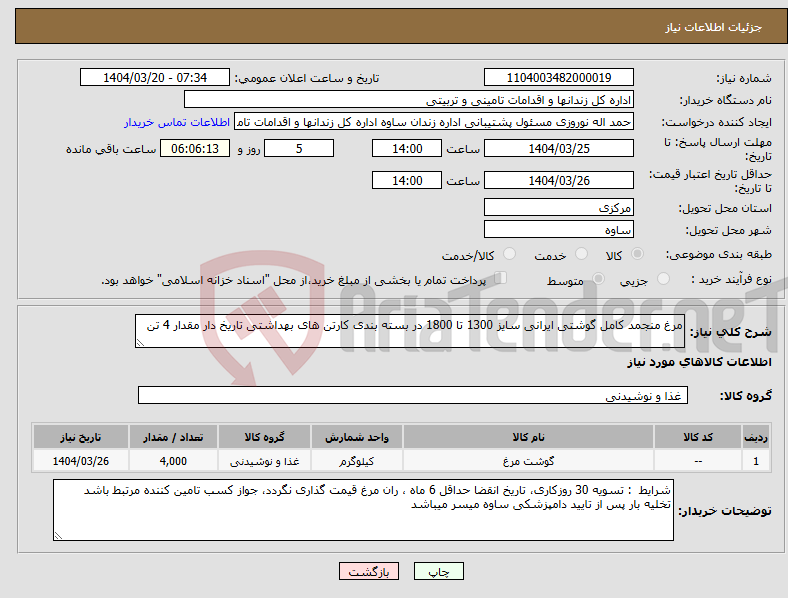Click the بازگشت back button
This screenshot has height=598, width=788.
369,571
